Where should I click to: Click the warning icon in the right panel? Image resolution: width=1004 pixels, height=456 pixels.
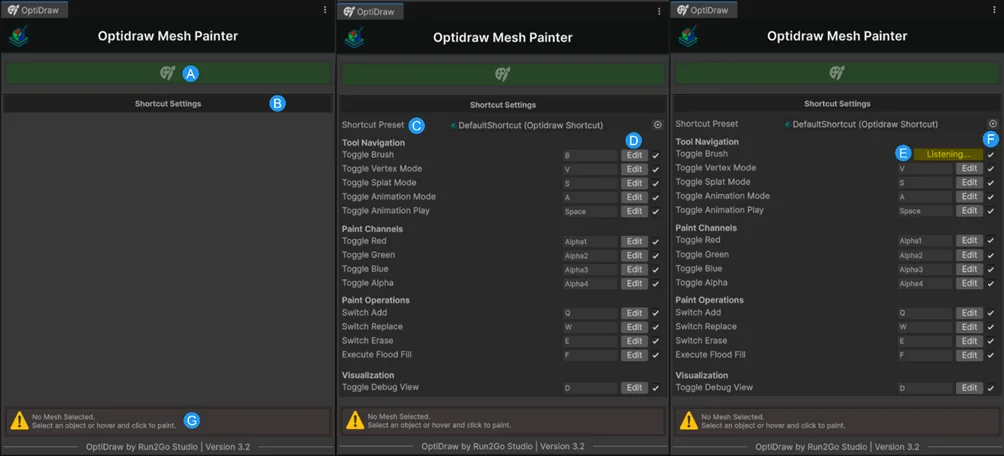pyautogui.click(x=688, y=420)
